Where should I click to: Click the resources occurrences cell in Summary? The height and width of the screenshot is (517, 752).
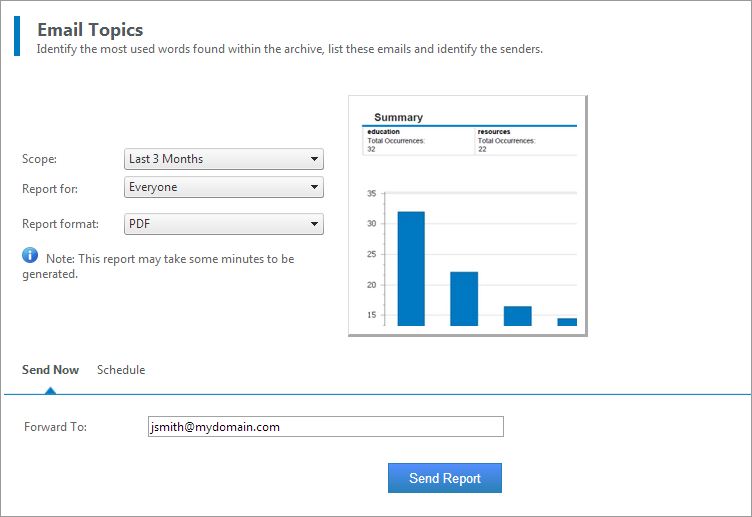[x=526, y=141]
